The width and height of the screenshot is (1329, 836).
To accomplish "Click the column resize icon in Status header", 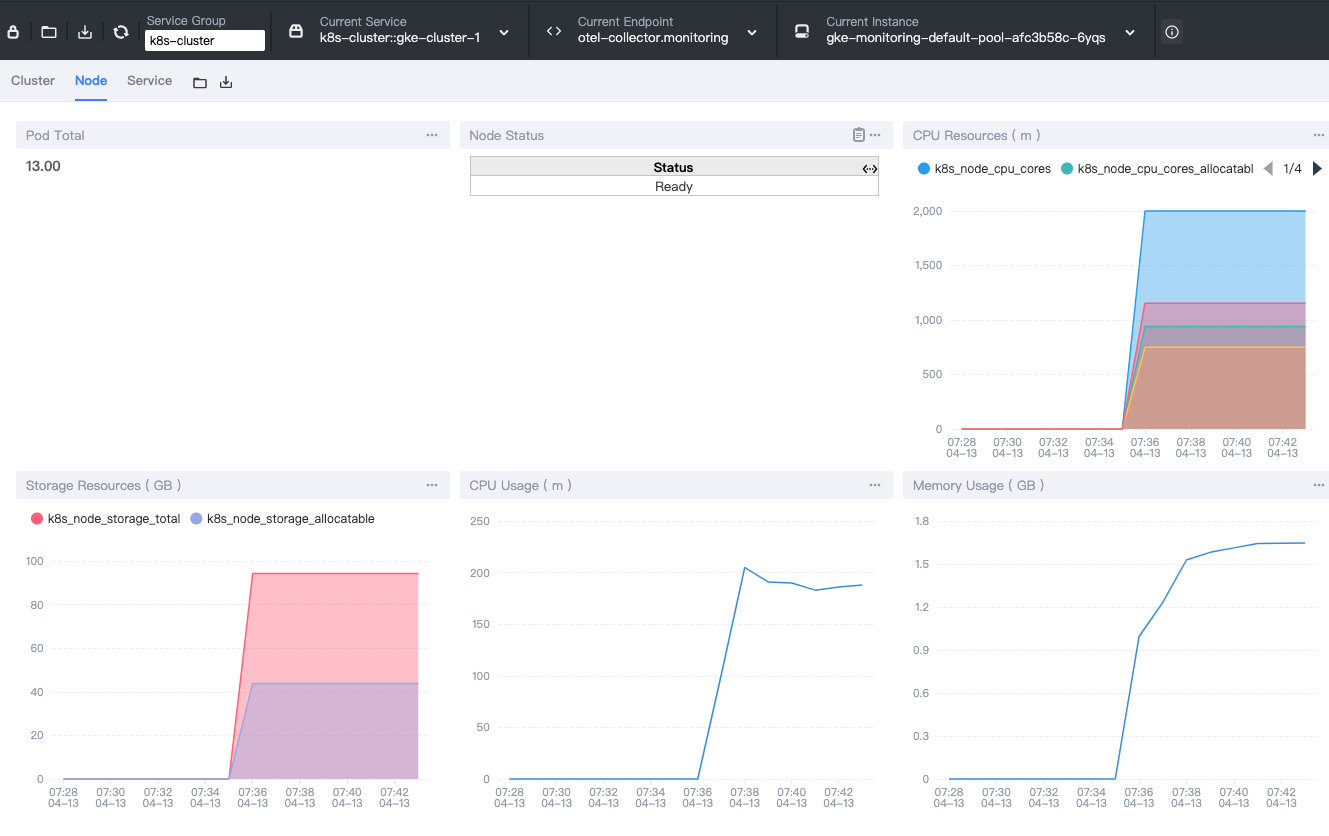I will tap(869, 168).
